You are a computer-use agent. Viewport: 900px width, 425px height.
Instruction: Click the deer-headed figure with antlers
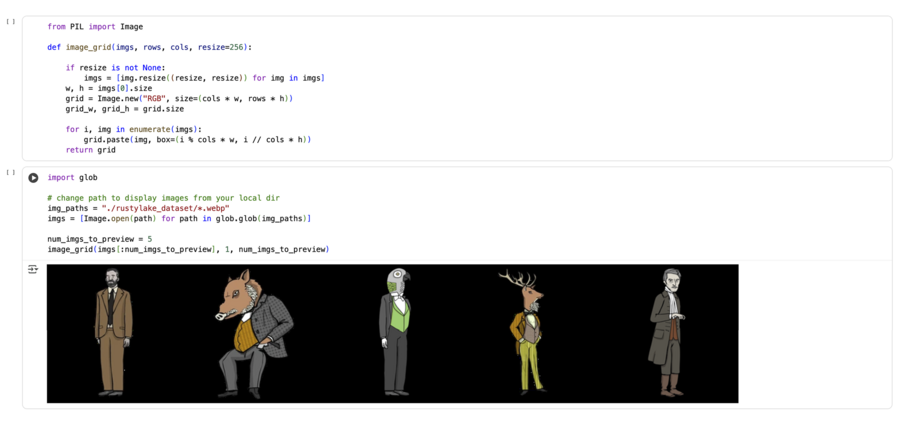pos(525,332)
